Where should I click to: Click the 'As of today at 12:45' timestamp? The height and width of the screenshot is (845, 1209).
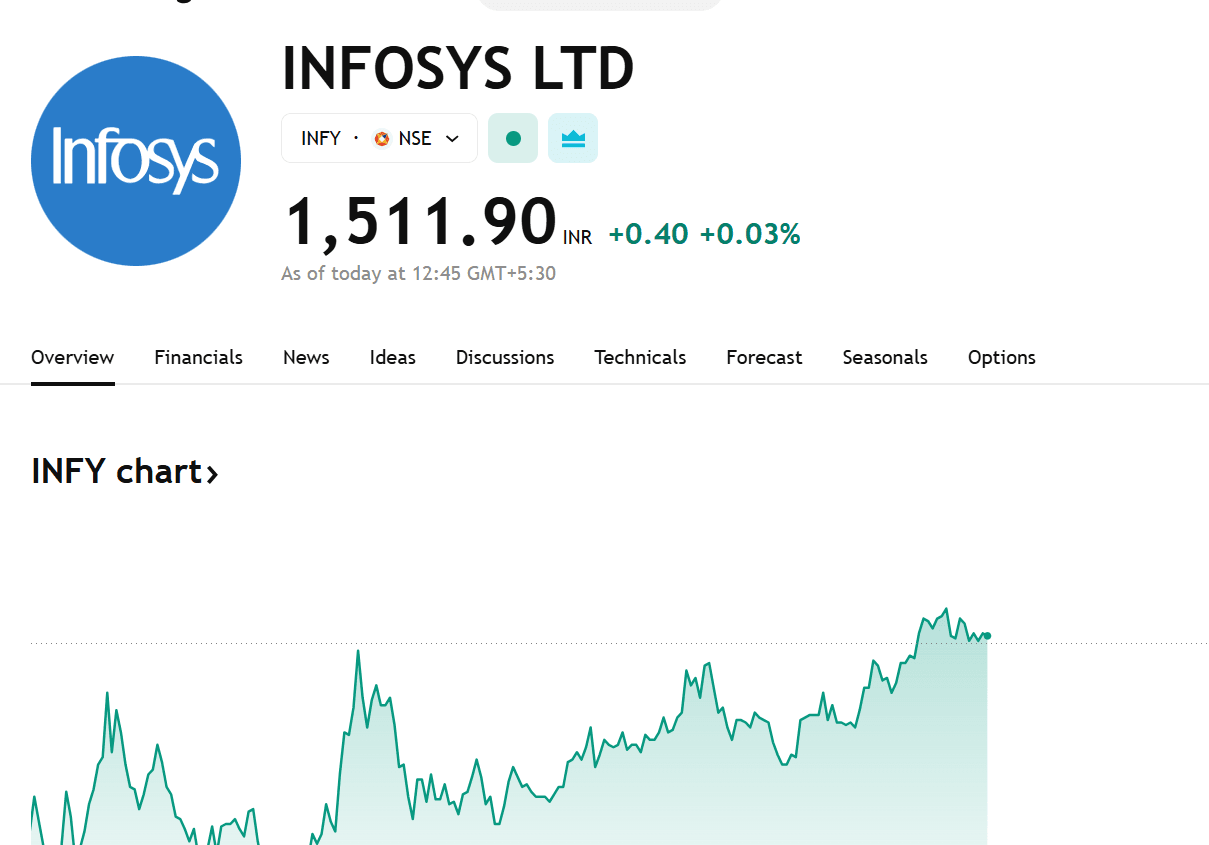click(418, 273)
